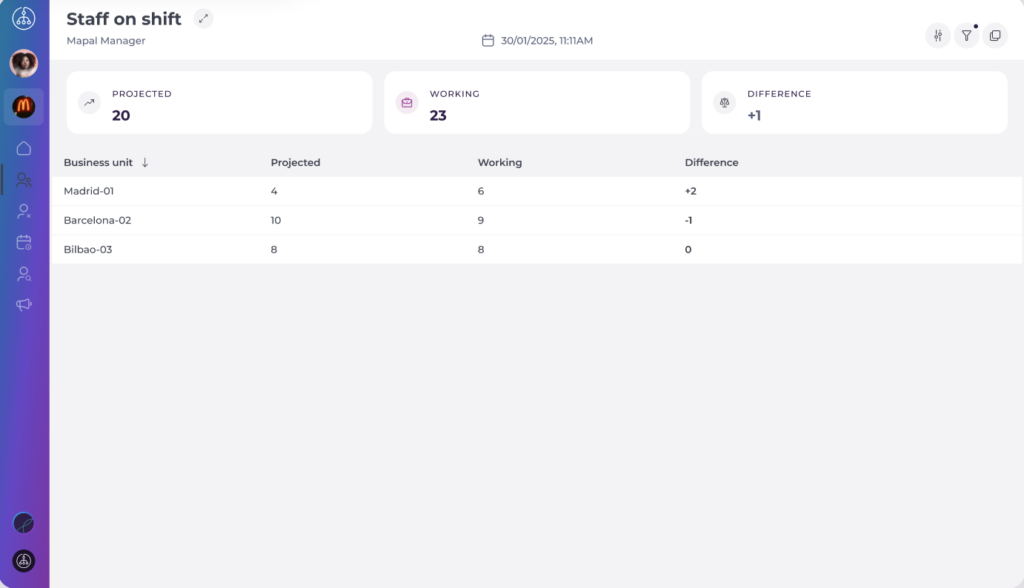Screen dimensions: 1024x588
Task: Open the user profile avatar
Action: [24, 63]
